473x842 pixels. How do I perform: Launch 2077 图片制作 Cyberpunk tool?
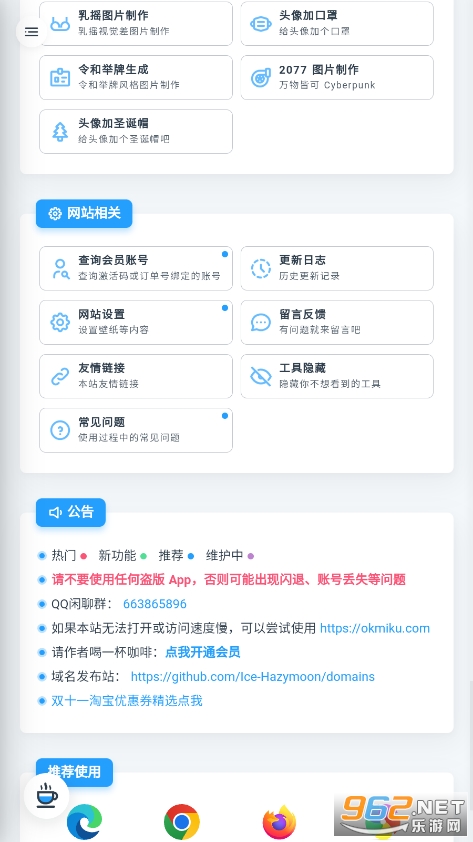pos(337,77)
